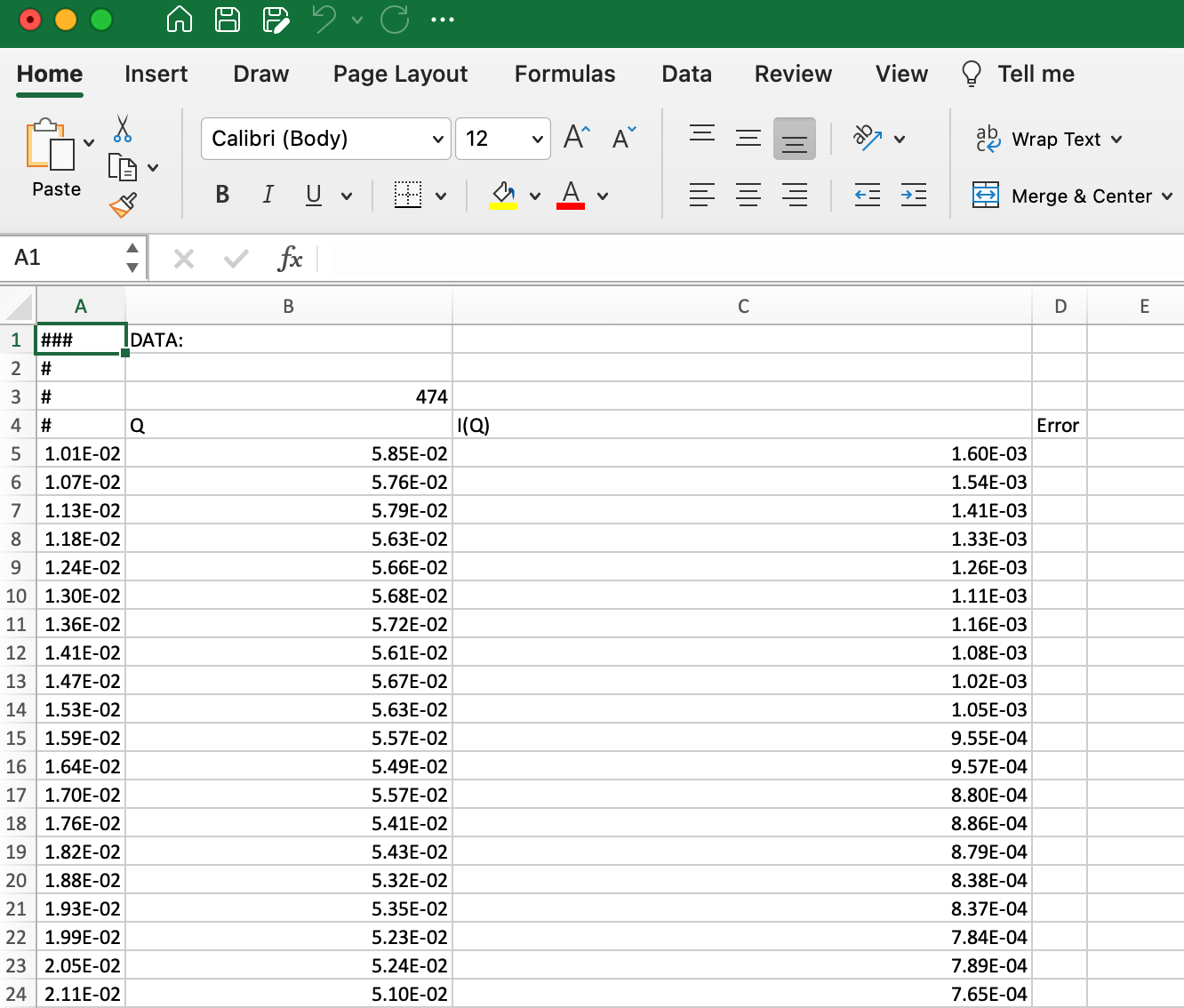The height and width of the screenshot is (1008, 1184).
Task: Toggle Italic formatting
Action: click(x=268, y=195)
